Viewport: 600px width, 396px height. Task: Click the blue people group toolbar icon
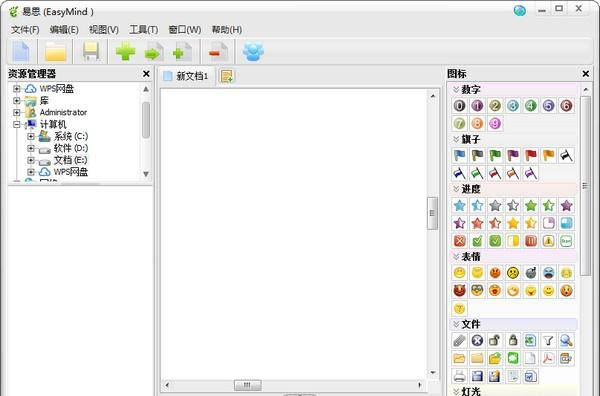[253, 52]
